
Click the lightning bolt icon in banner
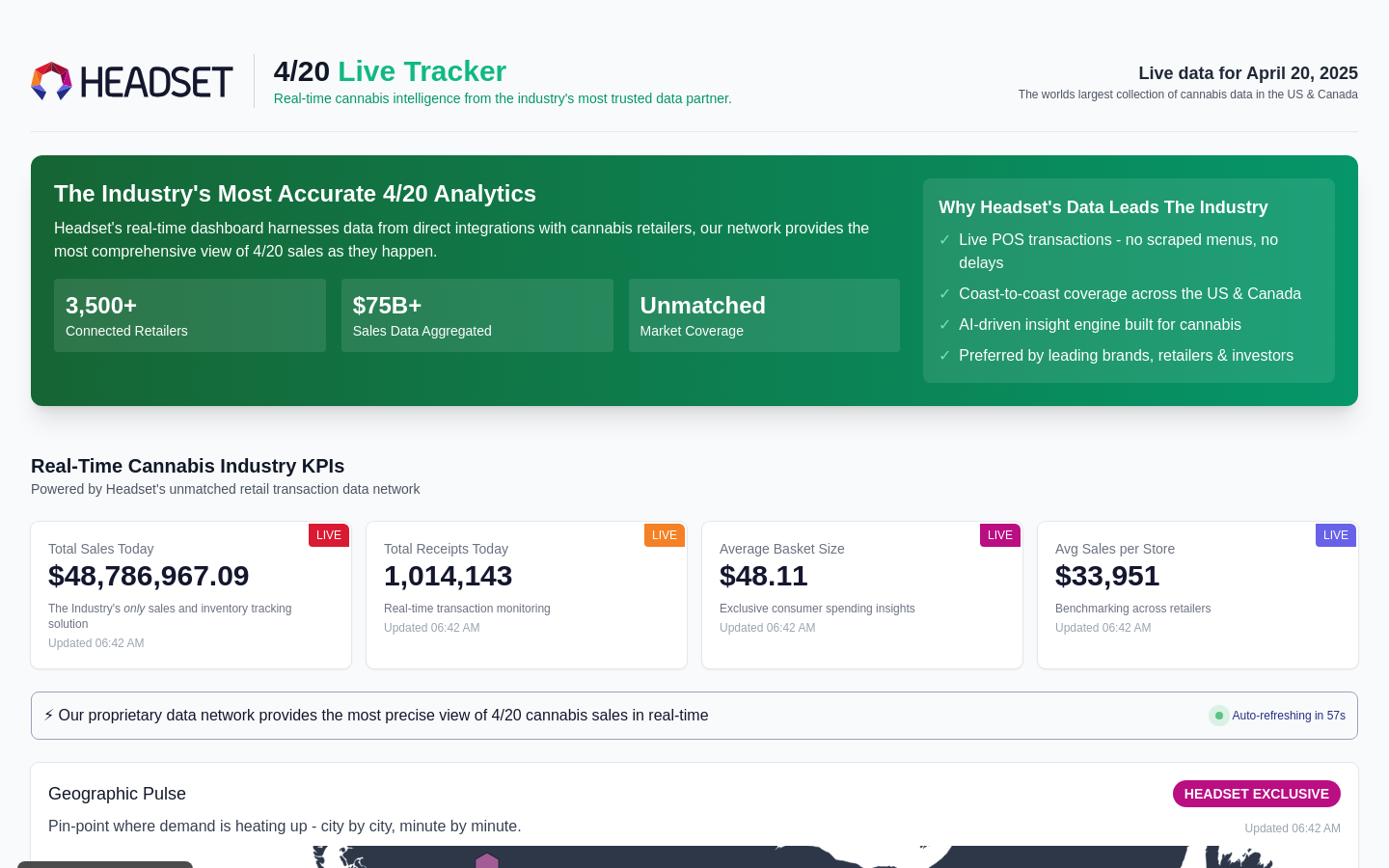click(49, 716)
